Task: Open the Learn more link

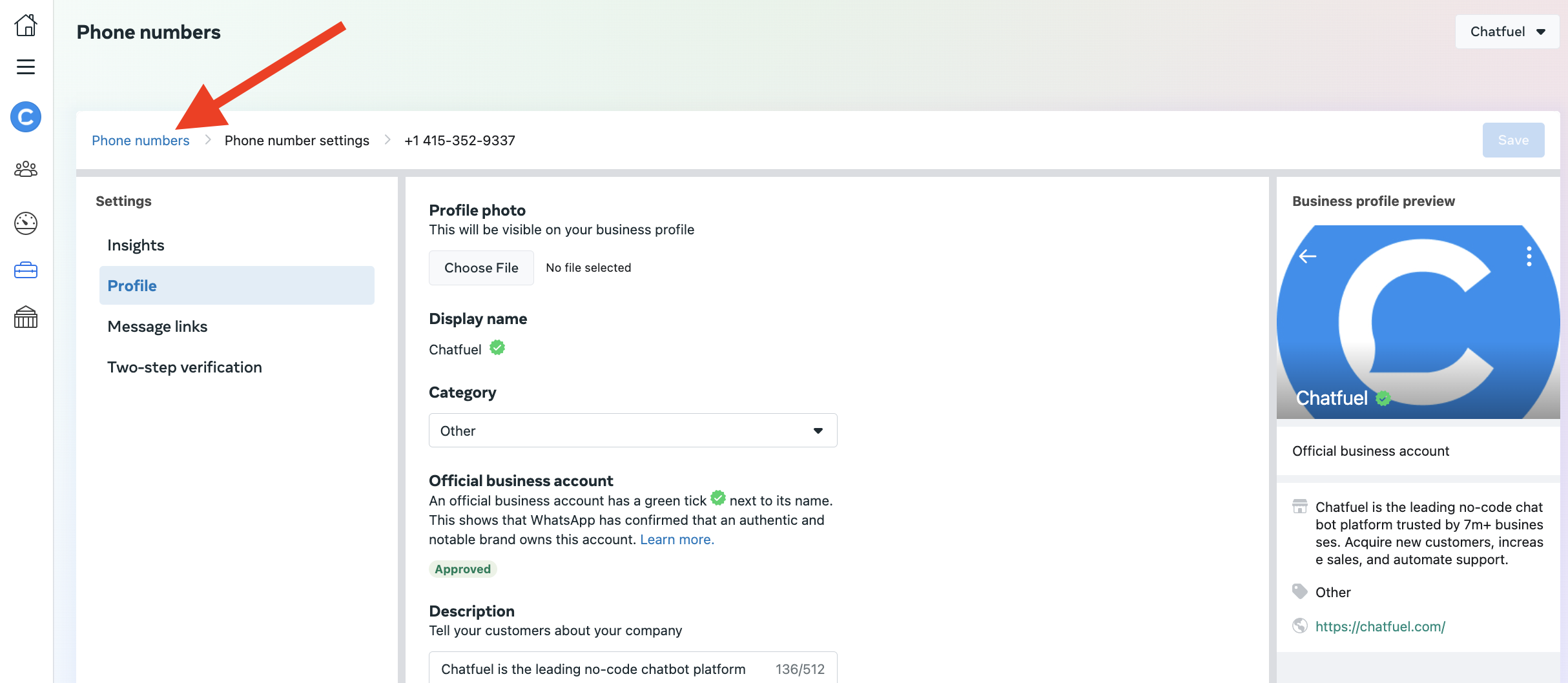Action: click(x=677, y=540)
